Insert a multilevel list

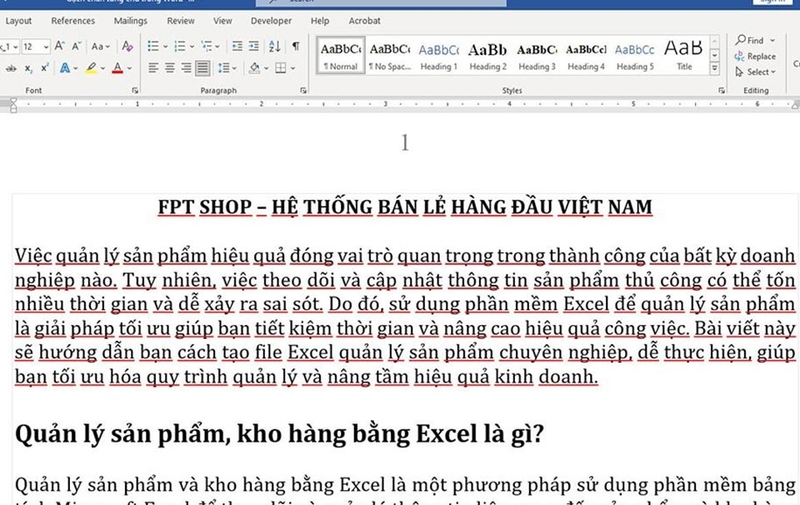point(206,46)
